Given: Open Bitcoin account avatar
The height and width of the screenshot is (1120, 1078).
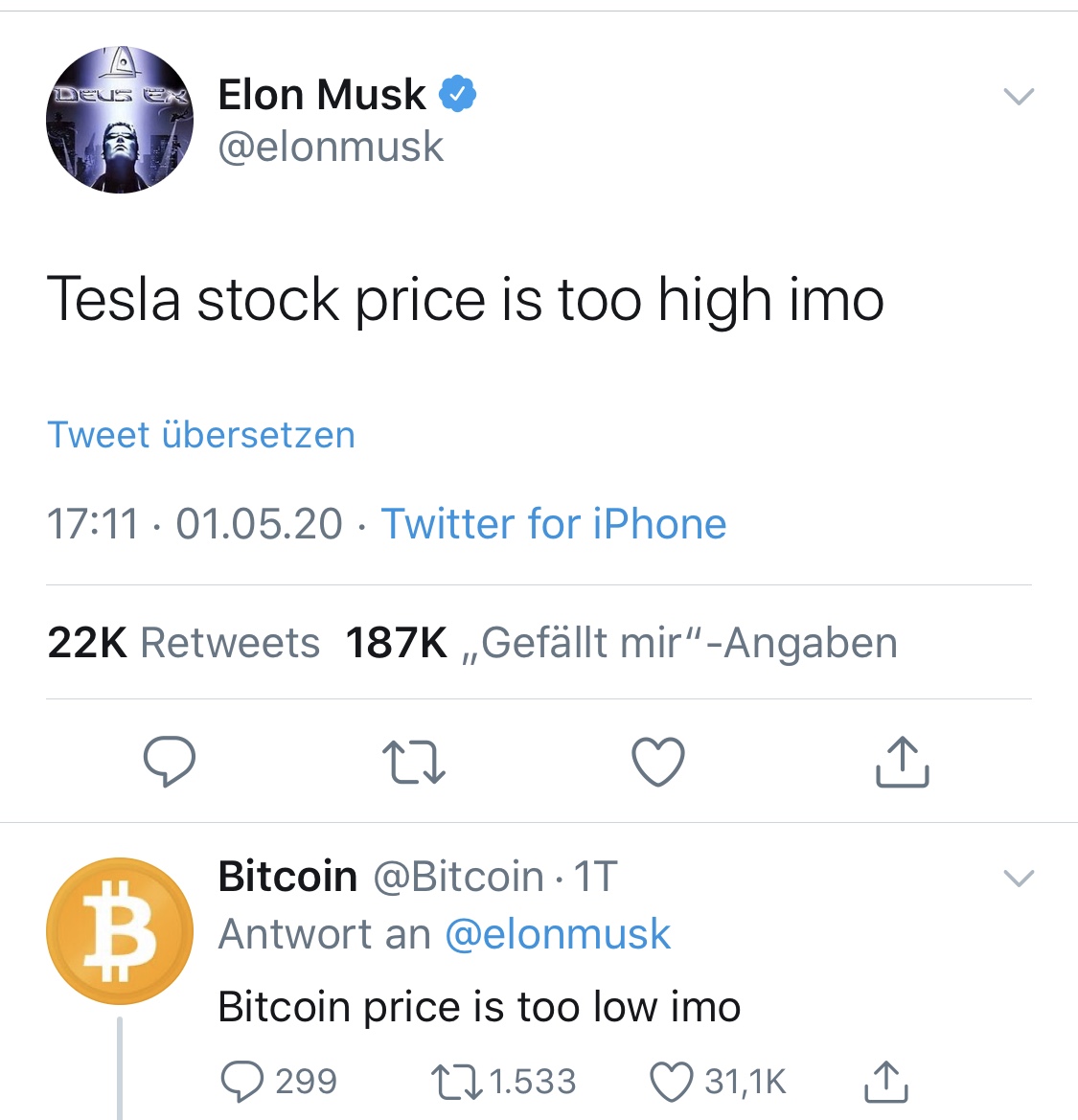Looking at the screenshot, I should pyautogui.click(x=120, y=930).
